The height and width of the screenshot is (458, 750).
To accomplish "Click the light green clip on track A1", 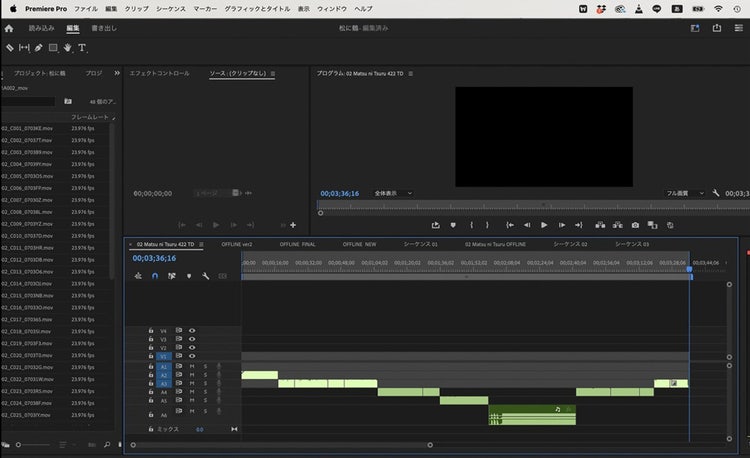I will coord(259,375).
